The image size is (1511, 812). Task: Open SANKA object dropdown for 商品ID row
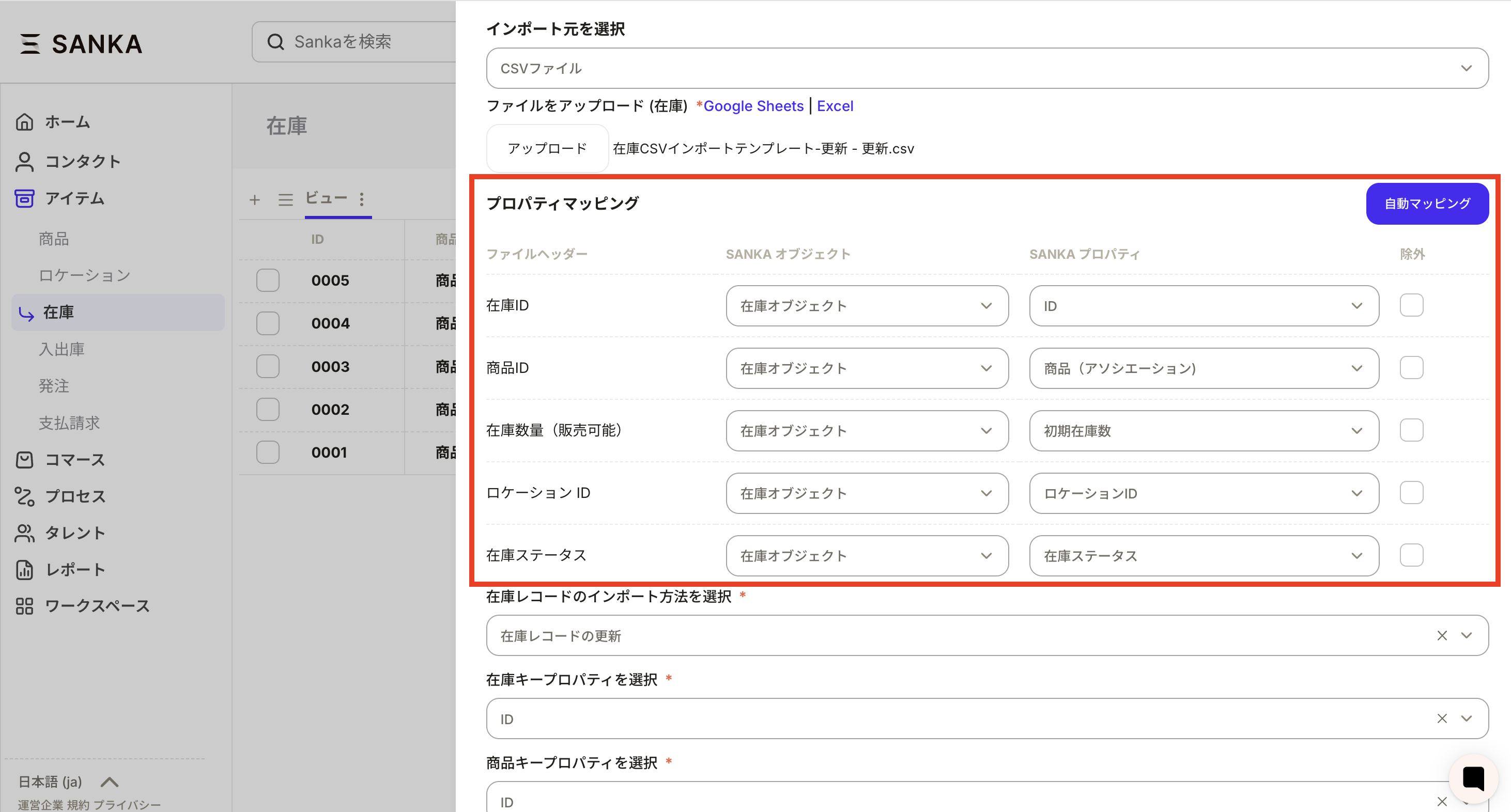point(867,368)
